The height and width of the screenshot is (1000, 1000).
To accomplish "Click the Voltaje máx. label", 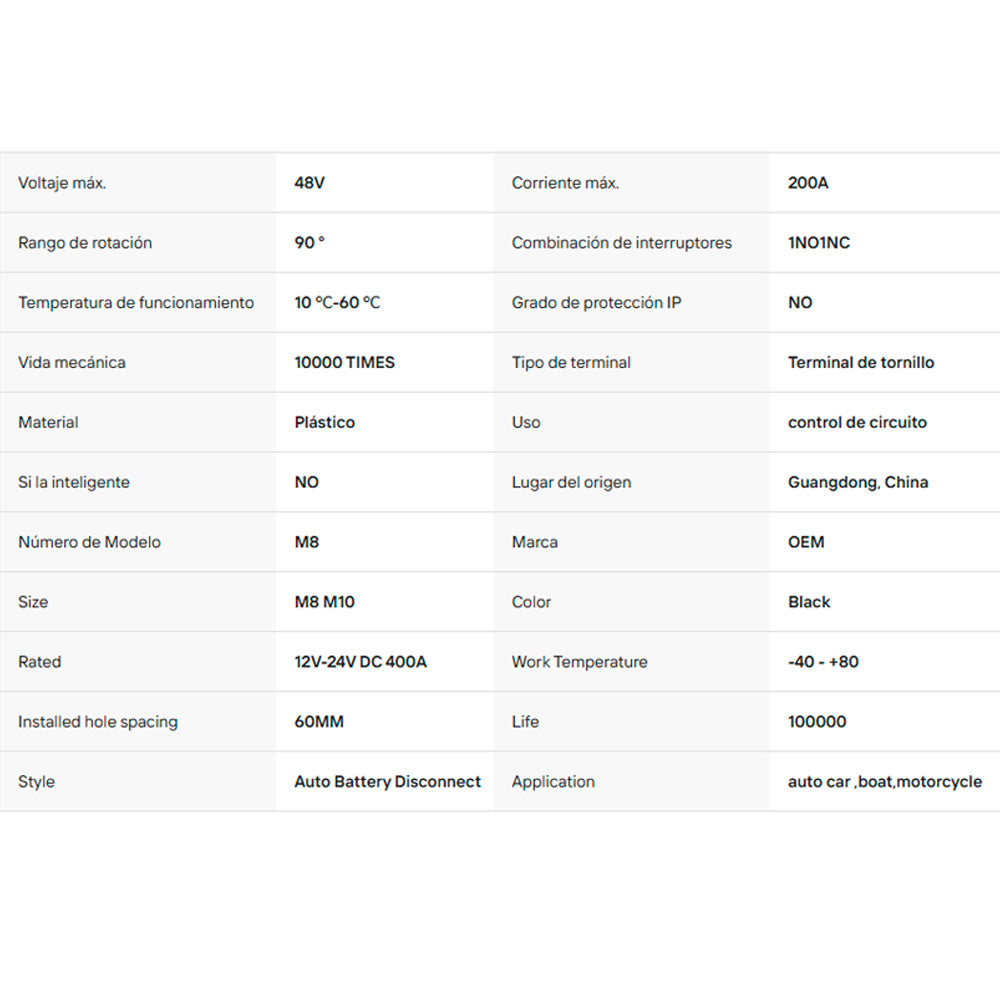I will (62, 183).
